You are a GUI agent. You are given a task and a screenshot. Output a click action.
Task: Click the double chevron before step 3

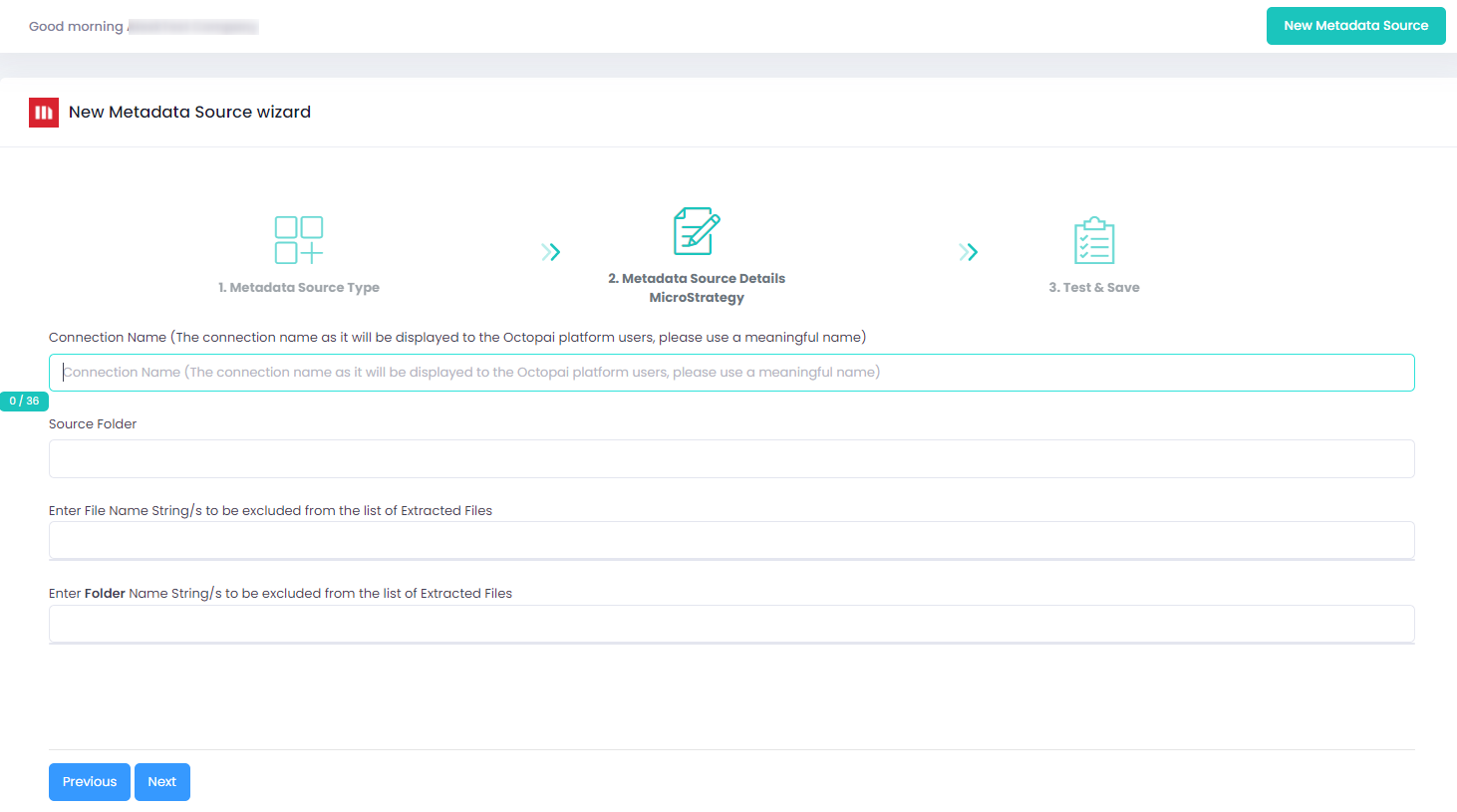[x=968, y=252]
